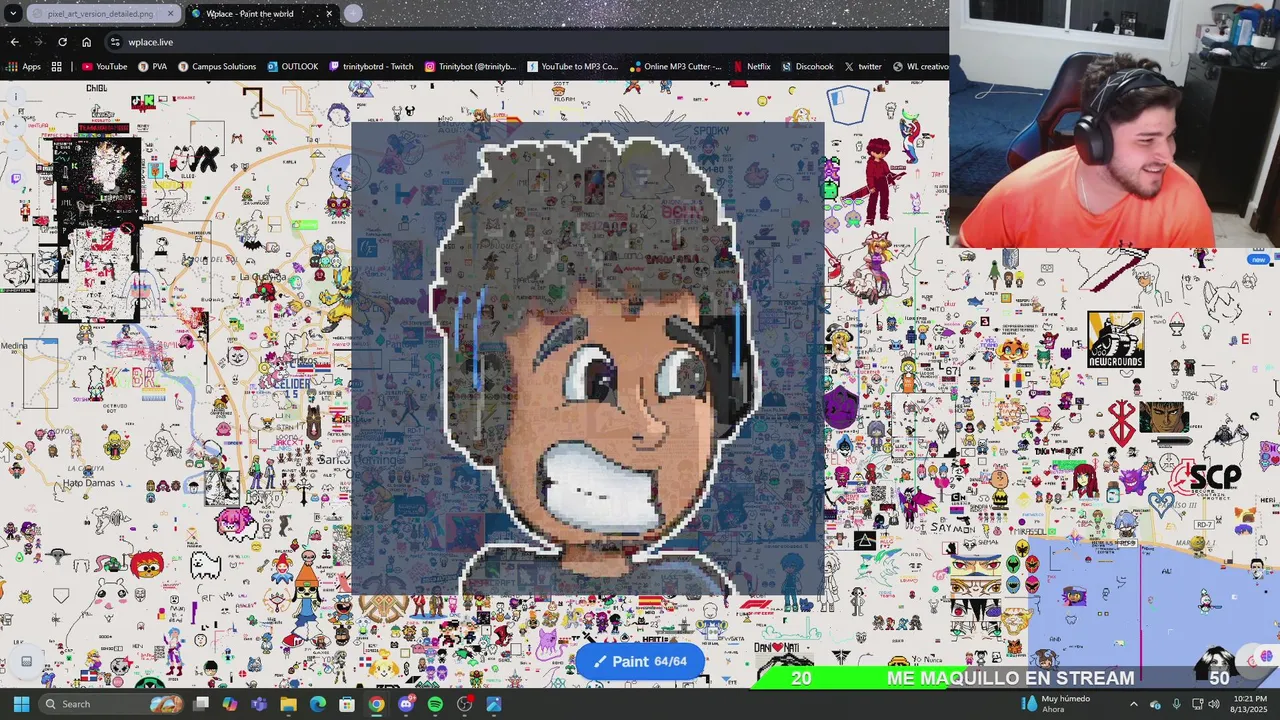Open the browser home page icon
Viewport: 1280px width, 720px height.
click(86, 42)
